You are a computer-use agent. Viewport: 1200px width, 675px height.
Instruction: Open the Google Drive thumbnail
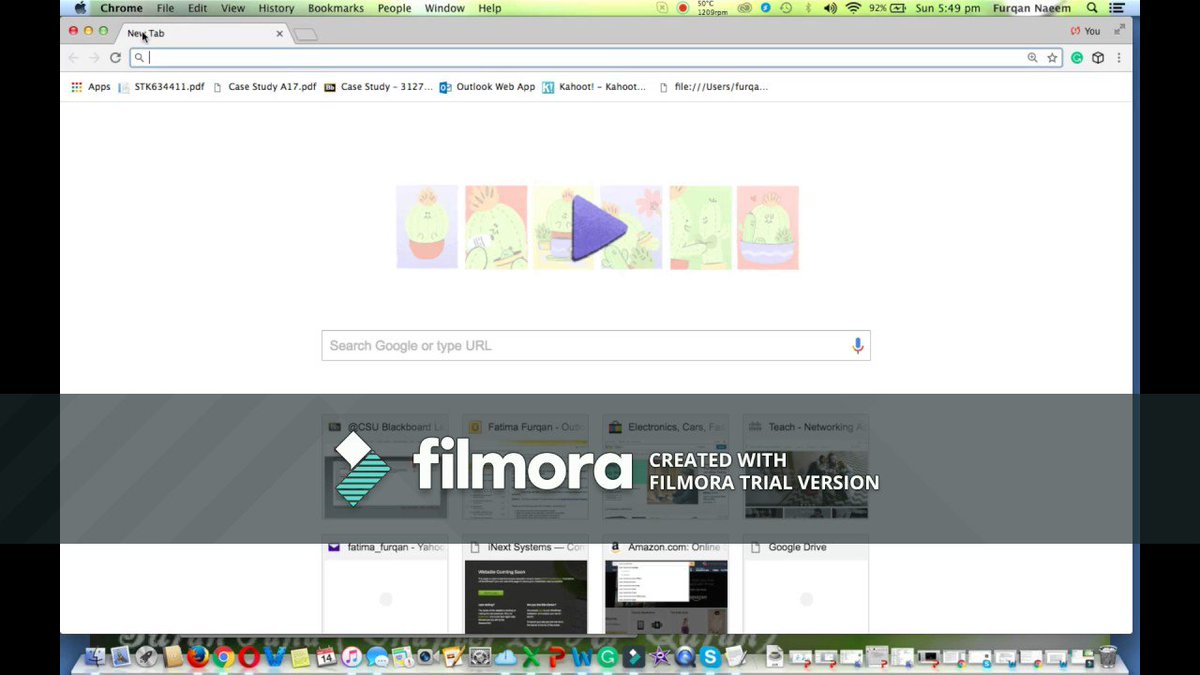pos(806,587)
